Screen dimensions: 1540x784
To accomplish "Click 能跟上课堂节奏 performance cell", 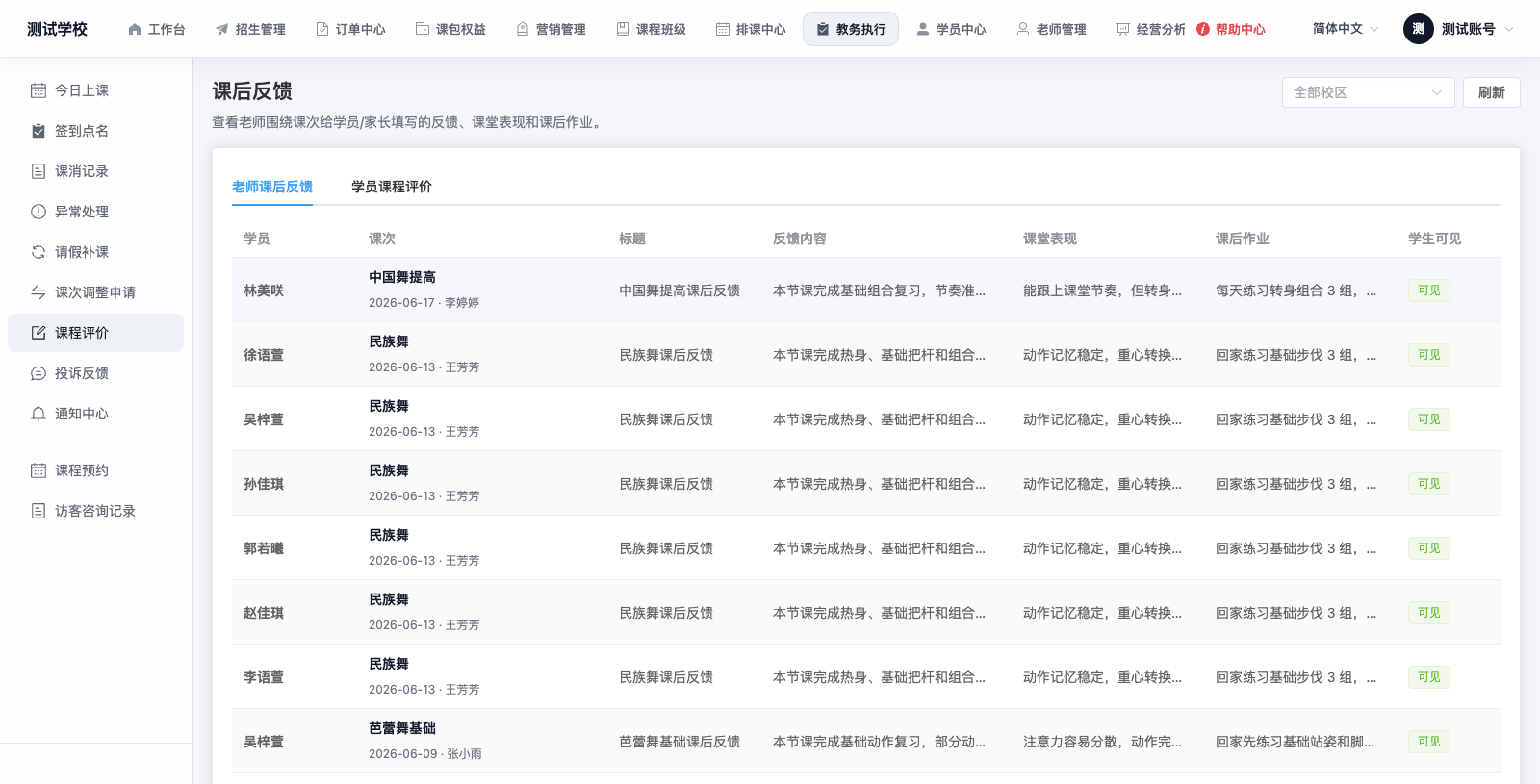I will point(1102,291).
